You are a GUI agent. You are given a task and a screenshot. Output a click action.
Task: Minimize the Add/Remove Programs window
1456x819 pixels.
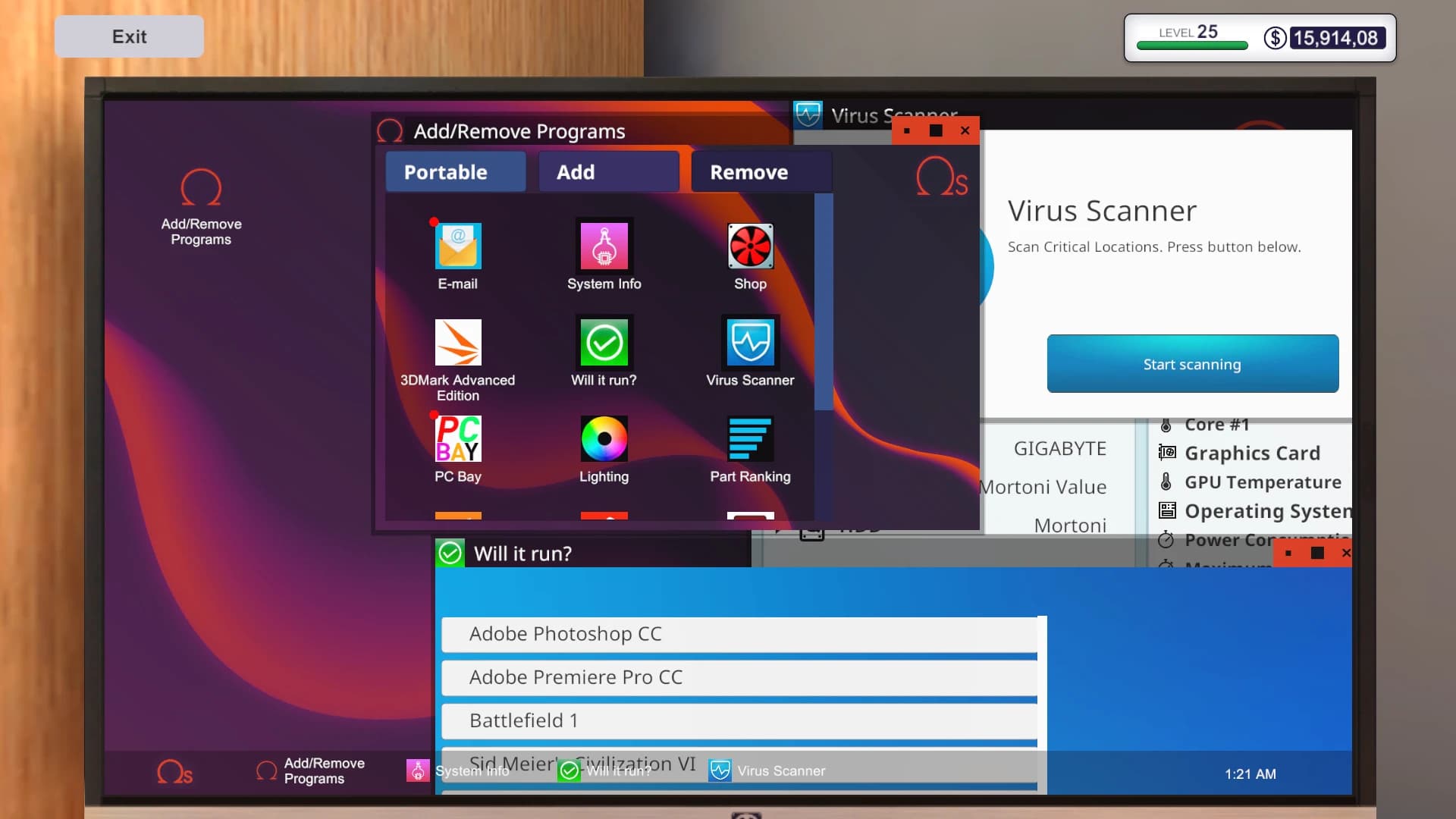click(907, 130)
